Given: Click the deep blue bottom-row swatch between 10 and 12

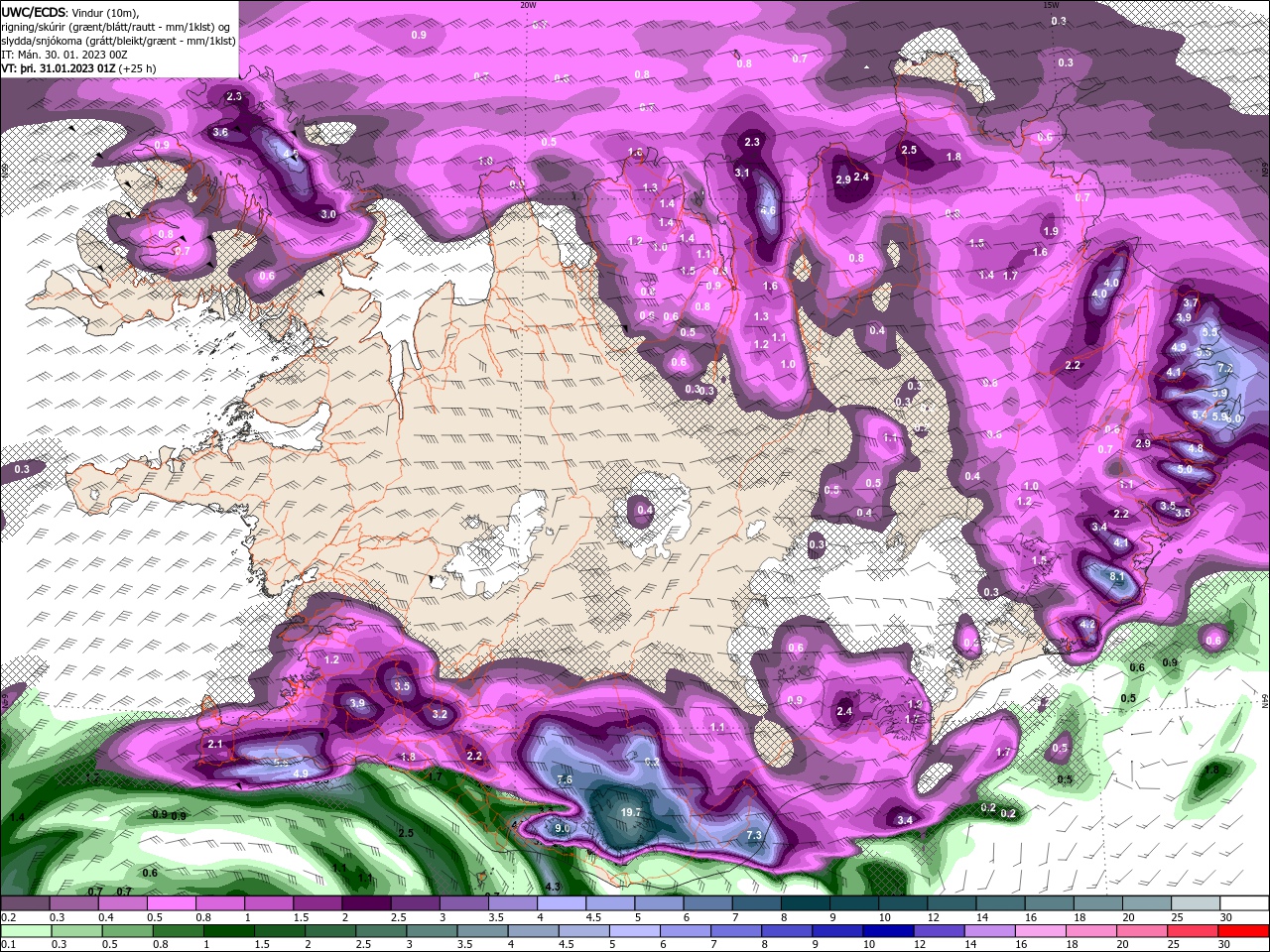Looking at the screenshot, I should point(887,931).
